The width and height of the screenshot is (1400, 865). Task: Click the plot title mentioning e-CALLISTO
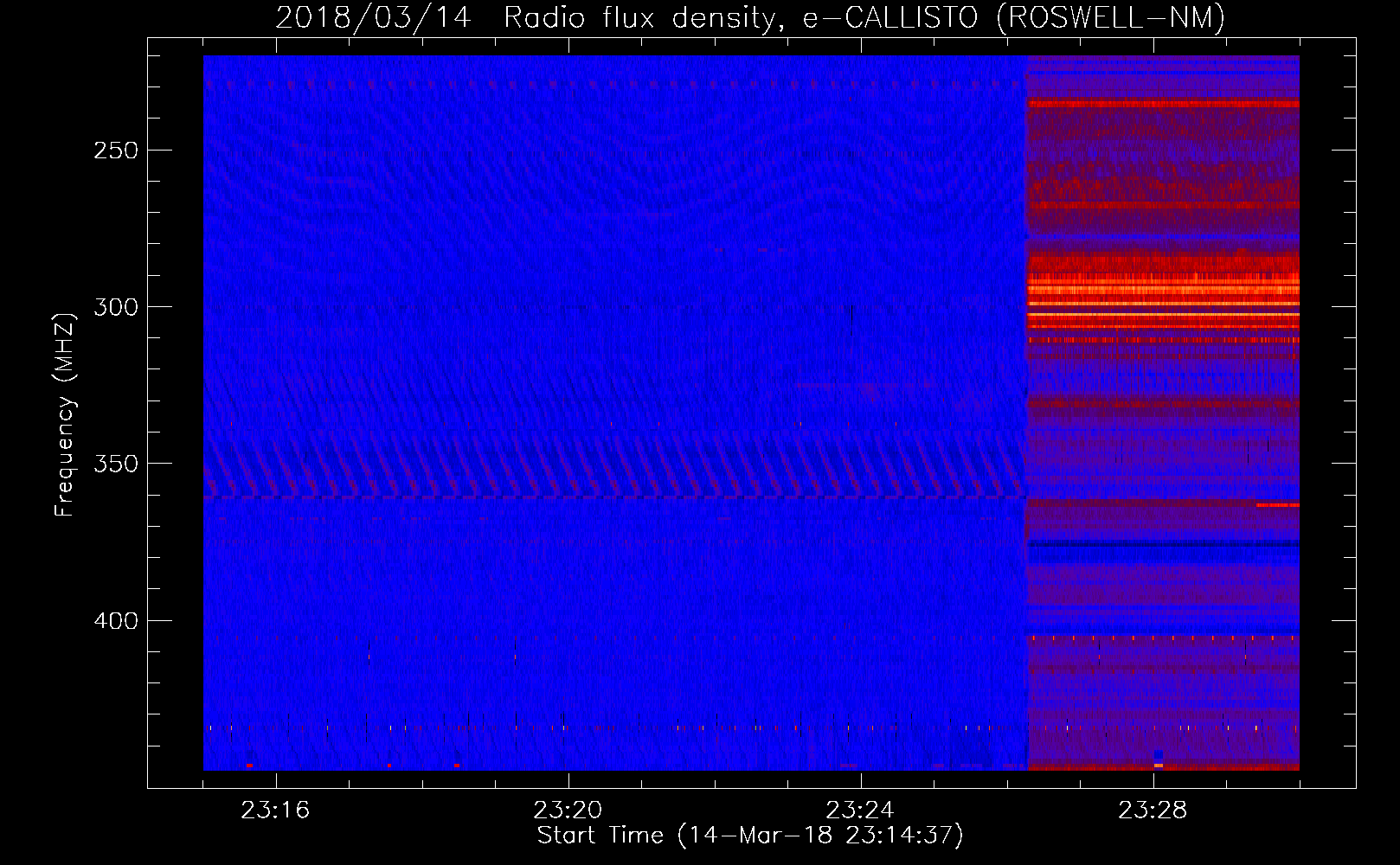(x=750, y=17)
